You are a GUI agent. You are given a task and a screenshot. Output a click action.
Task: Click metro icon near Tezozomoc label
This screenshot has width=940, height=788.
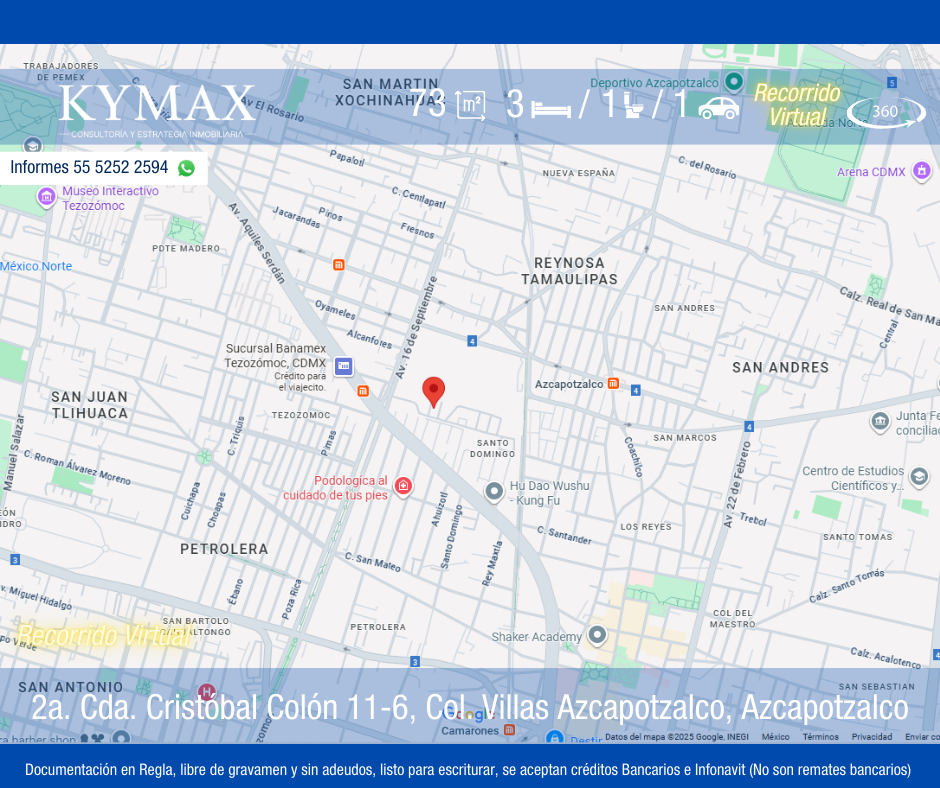pos(363,391)
